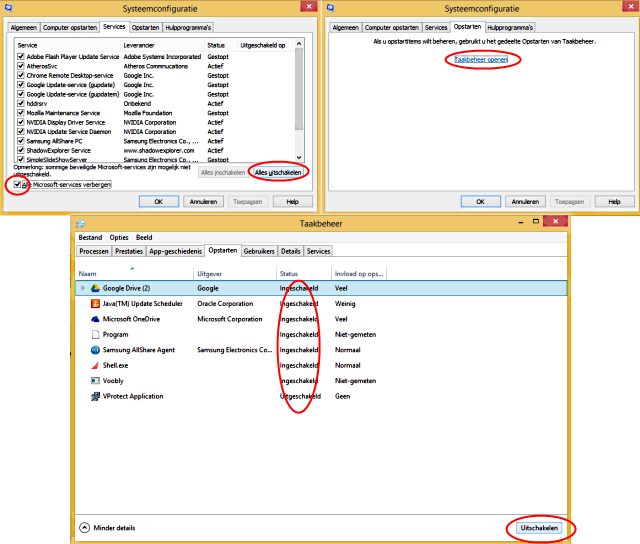This screenshot has height=544, width=640.
Task: Open Computer opstarten tab in left window
Action: [70, 28]
